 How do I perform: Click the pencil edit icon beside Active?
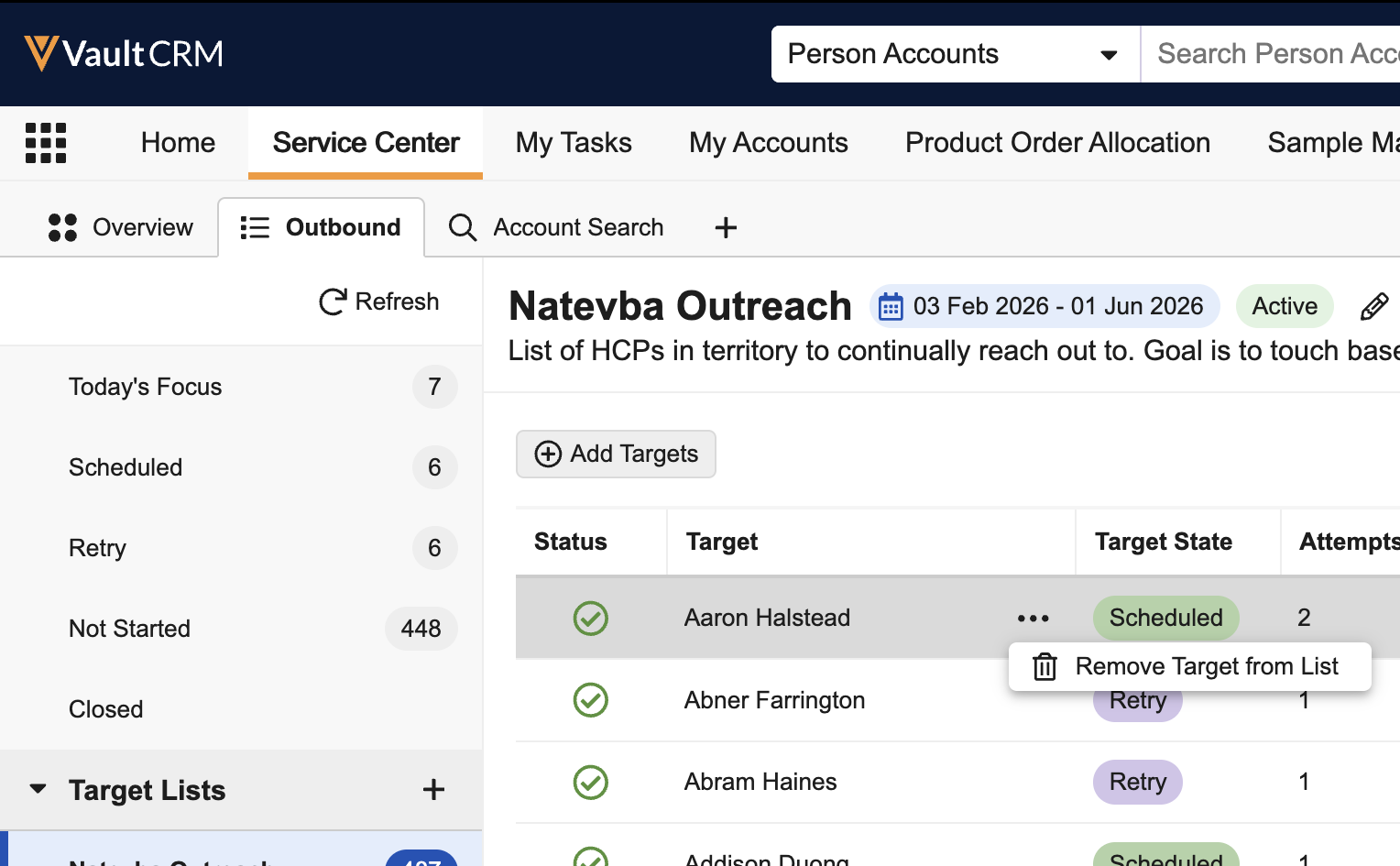tap(1373, 306)
